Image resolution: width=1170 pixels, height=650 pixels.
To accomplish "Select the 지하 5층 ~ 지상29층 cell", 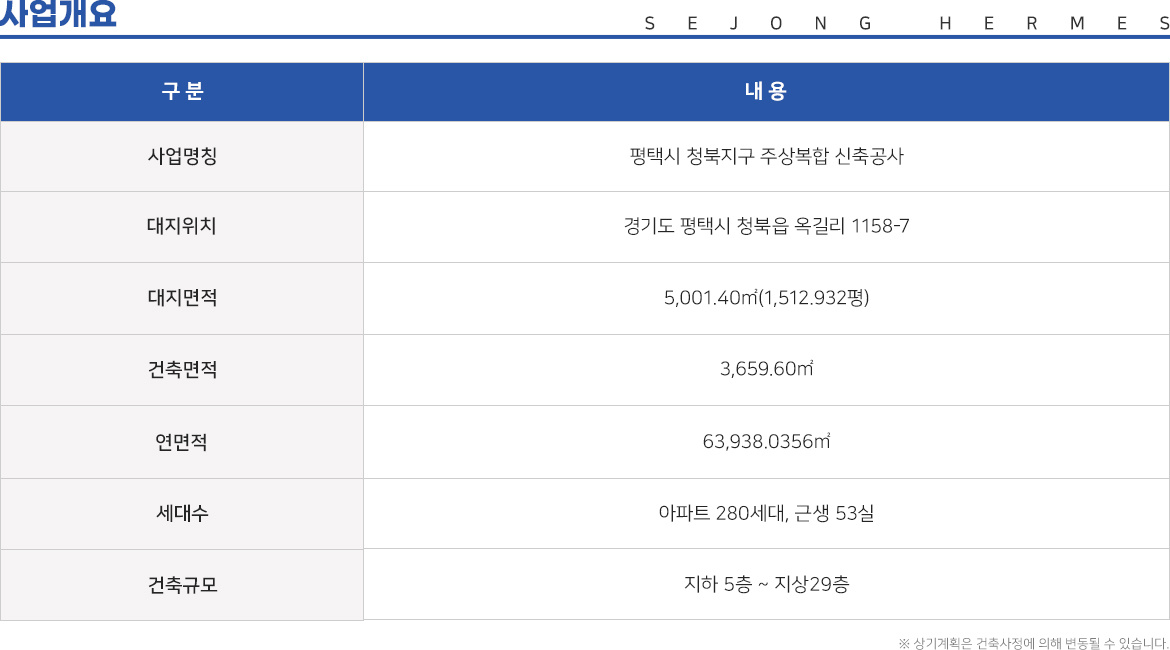I will (x=766, y=584).
